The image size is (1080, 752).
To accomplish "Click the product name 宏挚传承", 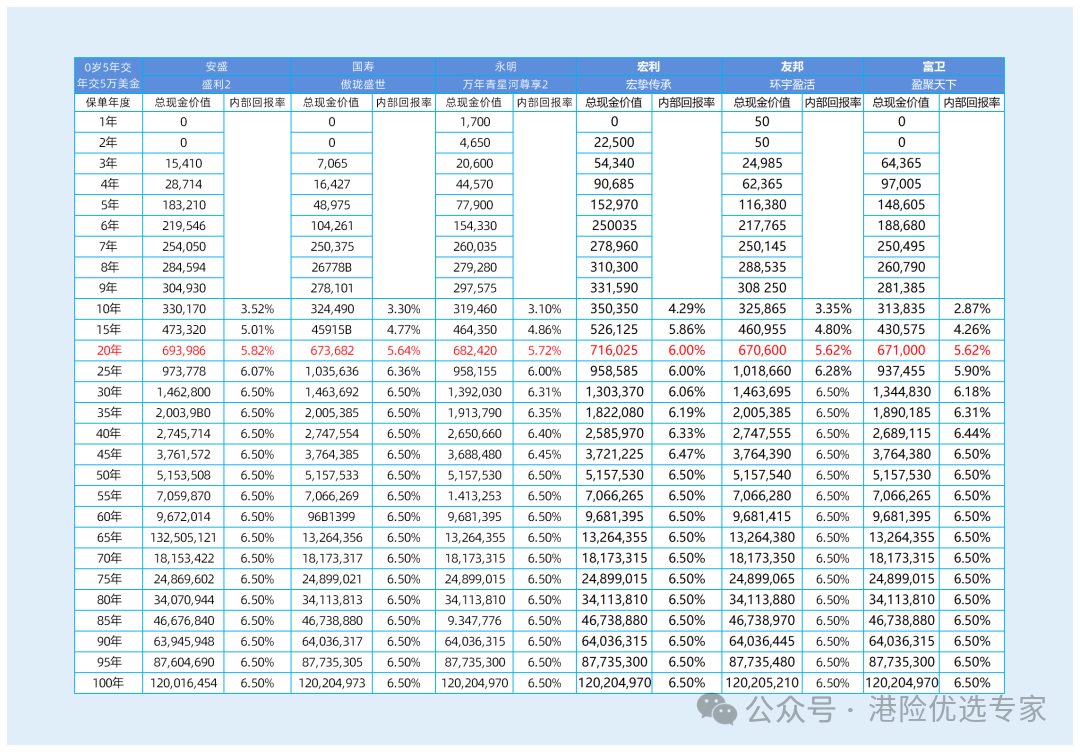I will click(649, 85).
